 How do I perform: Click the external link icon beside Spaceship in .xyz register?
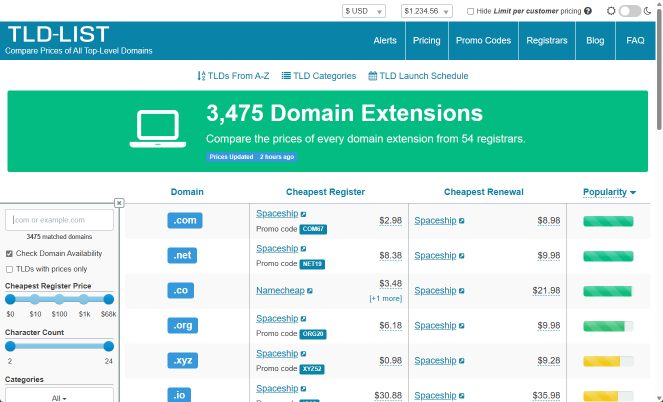point(303,354)
